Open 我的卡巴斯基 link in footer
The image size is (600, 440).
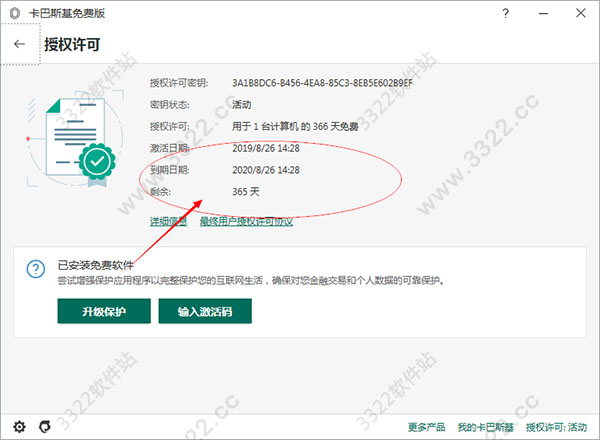point(486,427)
